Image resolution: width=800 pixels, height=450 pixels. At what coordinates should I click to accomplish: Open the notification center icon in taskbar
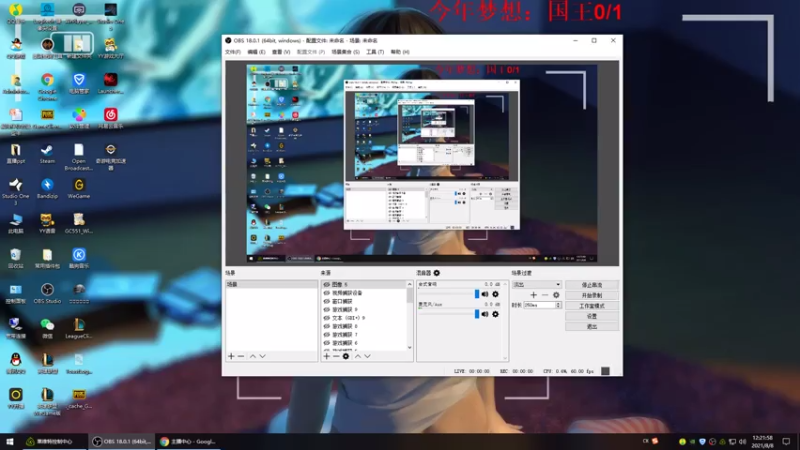[x=786, y=441]
